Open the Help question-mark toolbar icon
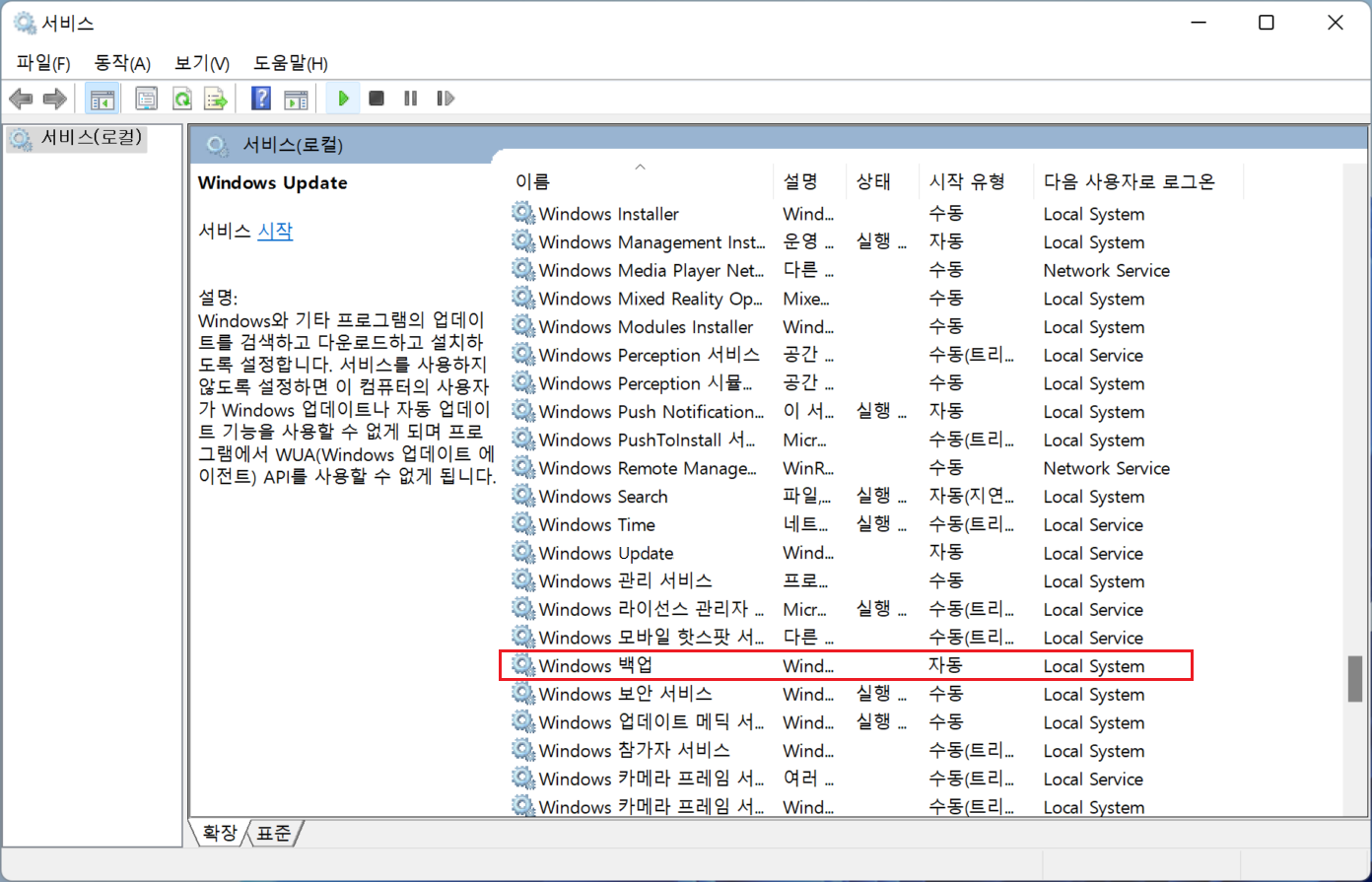 click(x=261, y=99)
